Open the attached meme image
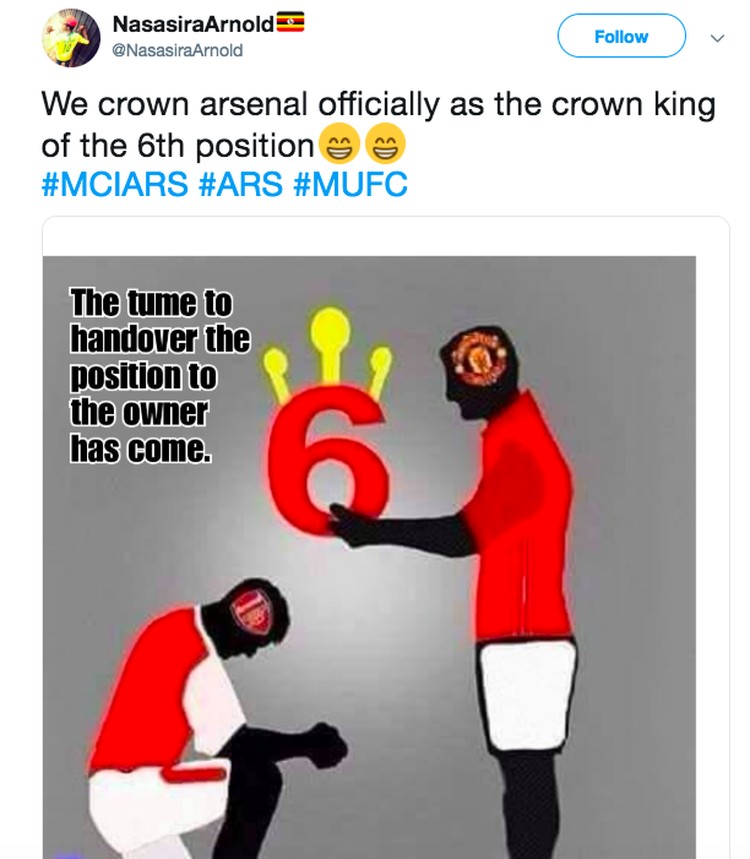This screenshot has width=750, height=859. point(369,557)
